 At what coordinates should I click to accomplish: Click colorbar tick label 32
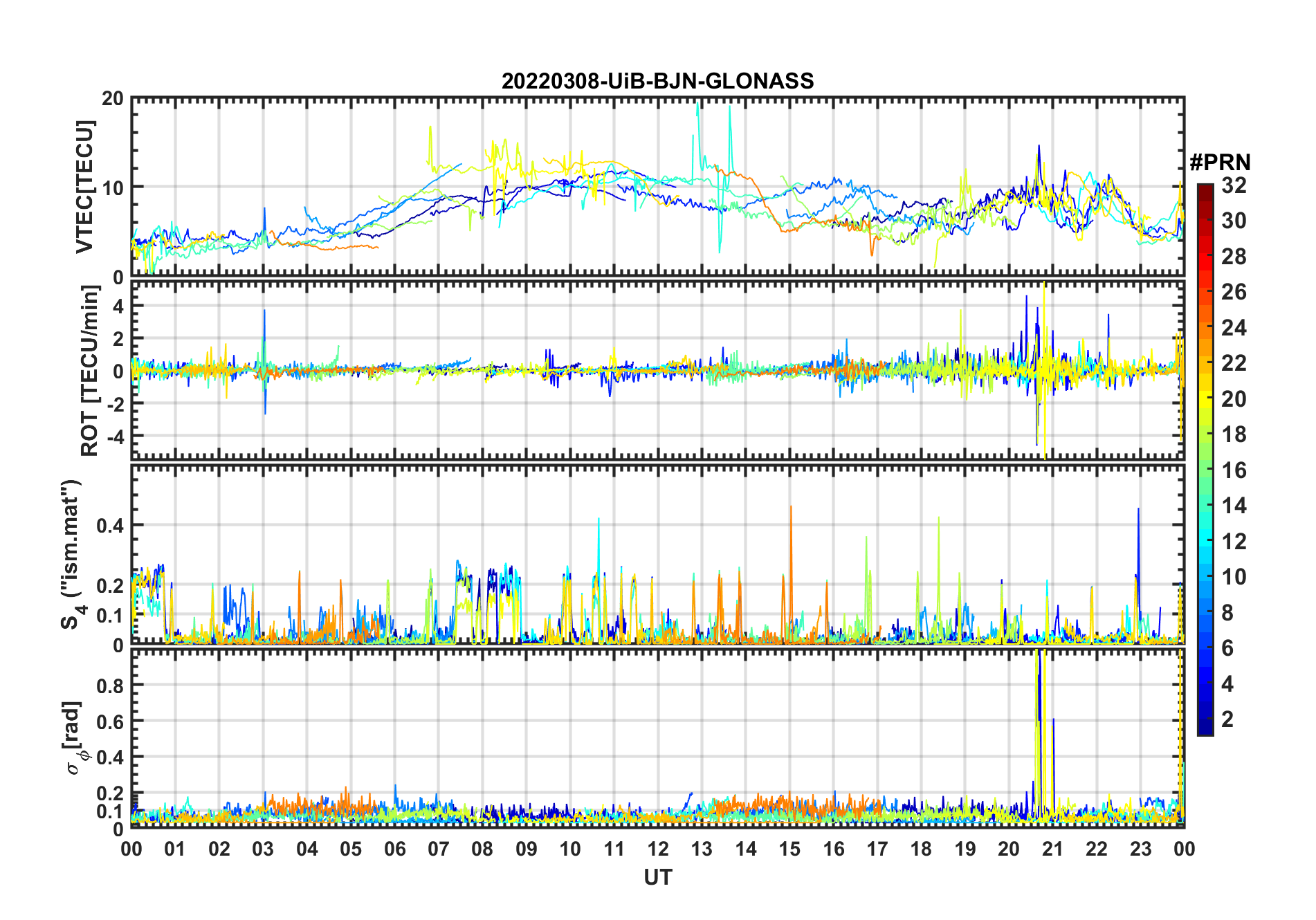point(1234,185)
